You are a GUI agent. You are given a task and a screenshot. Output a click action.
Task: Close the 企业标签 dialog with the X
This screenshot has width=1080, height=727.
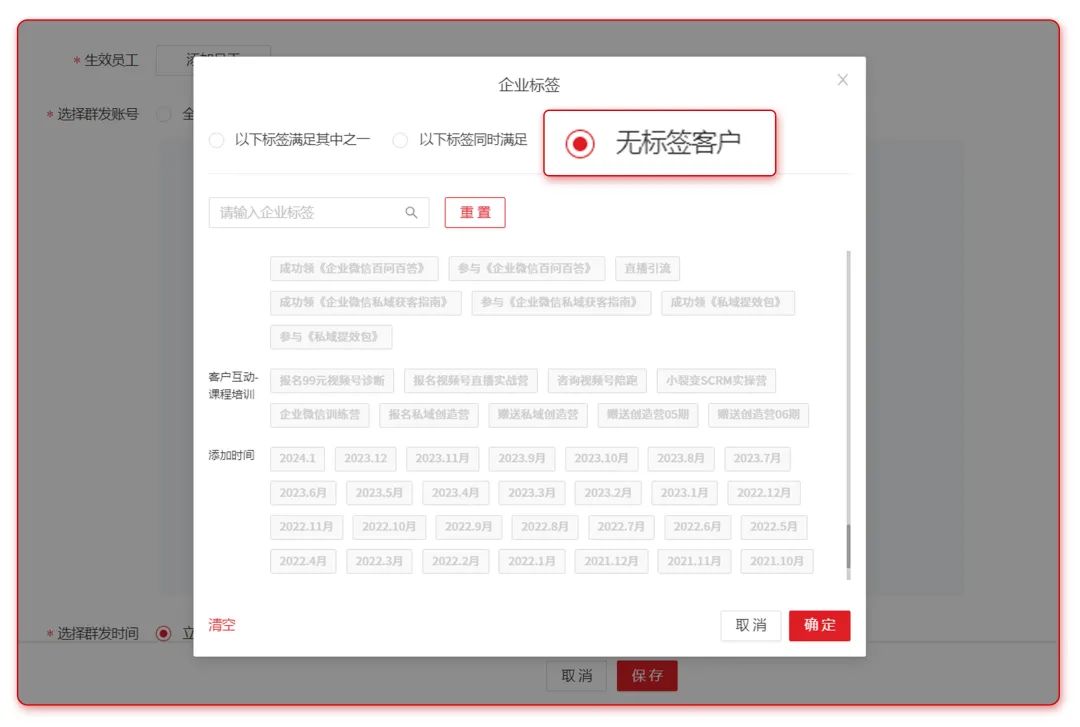[x=842, y=79]
